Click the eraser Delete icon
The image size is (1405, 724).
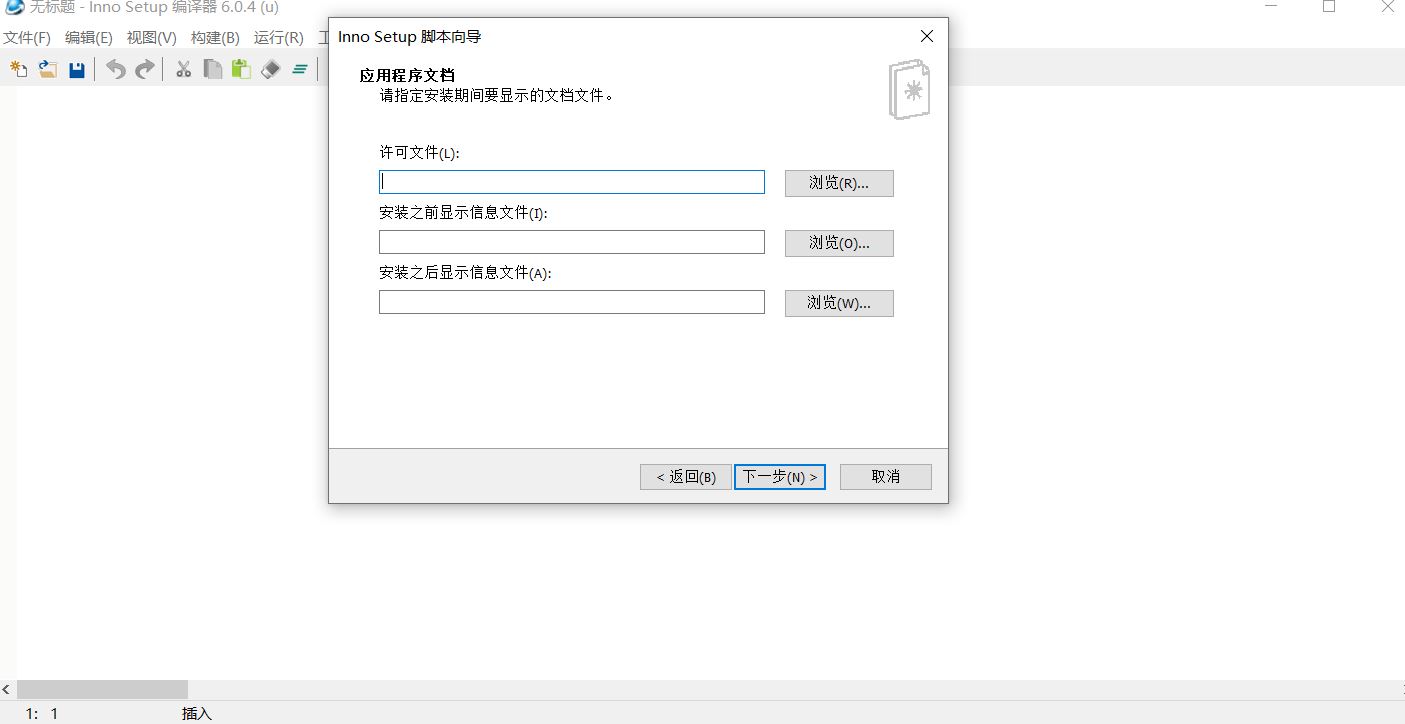[270, 69]
